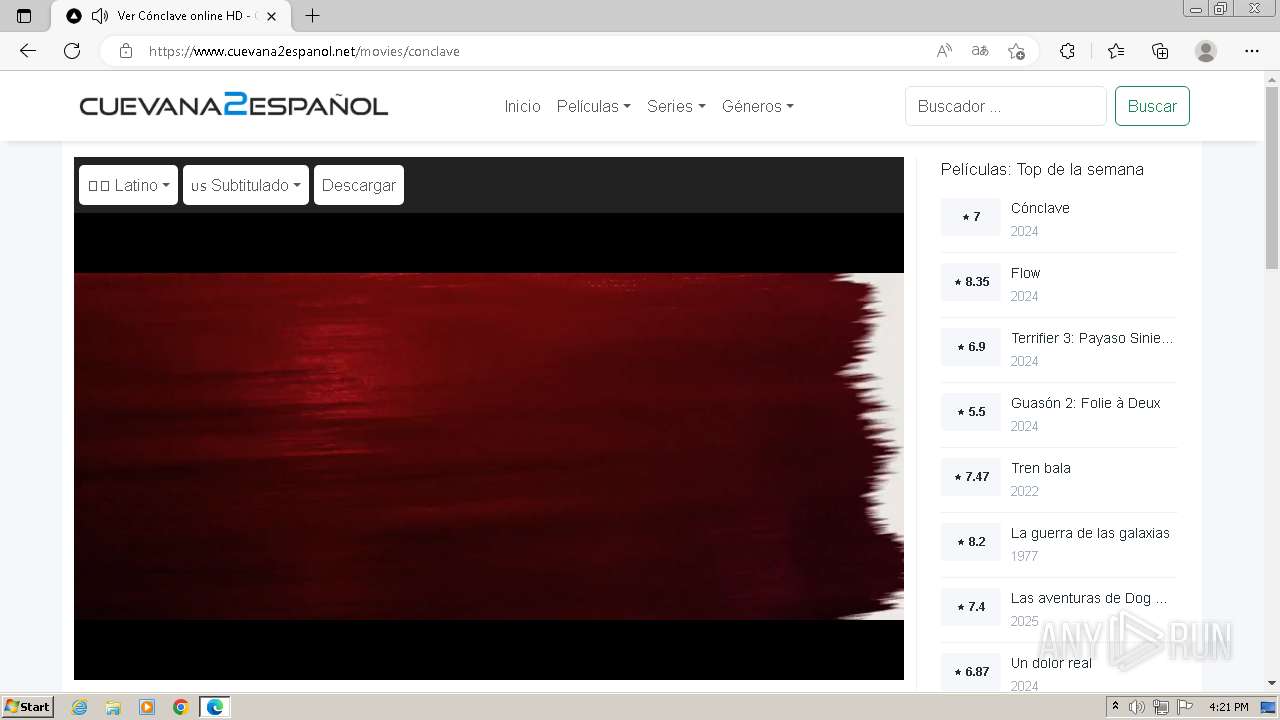
Task: Expand the Películas menu
Action: tap(593, 106)
